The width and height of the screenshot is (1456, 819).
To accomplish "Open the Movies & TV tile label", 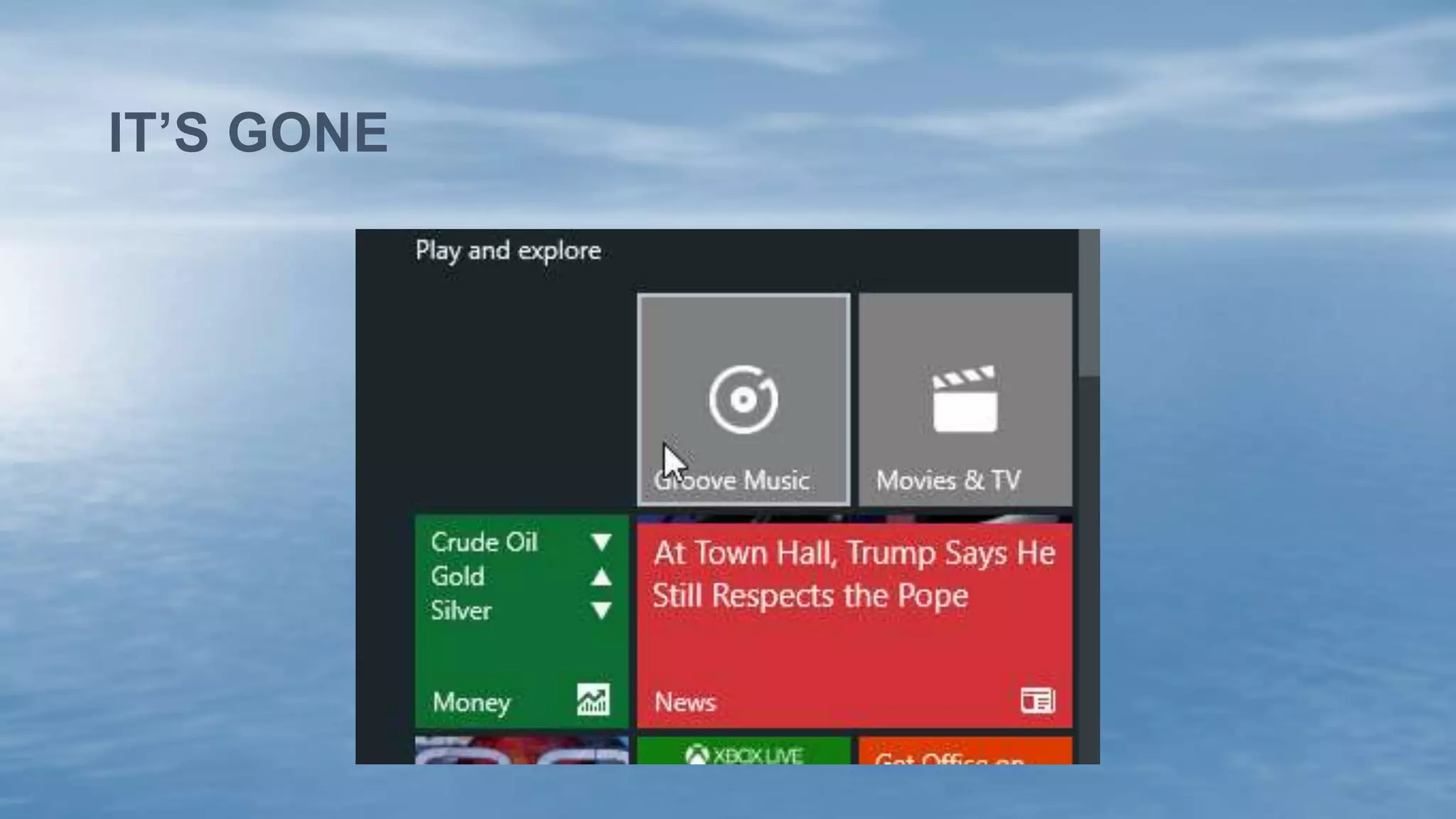I will click(x=948, y=481).
